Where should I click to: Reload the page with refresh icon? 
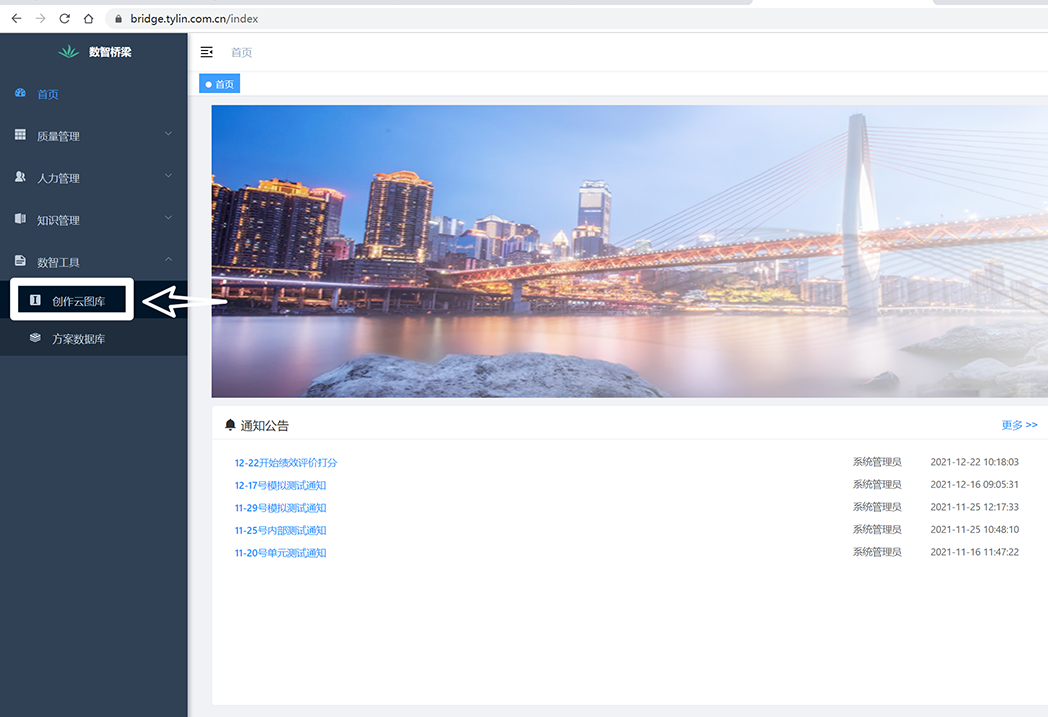tap(65, 19)
